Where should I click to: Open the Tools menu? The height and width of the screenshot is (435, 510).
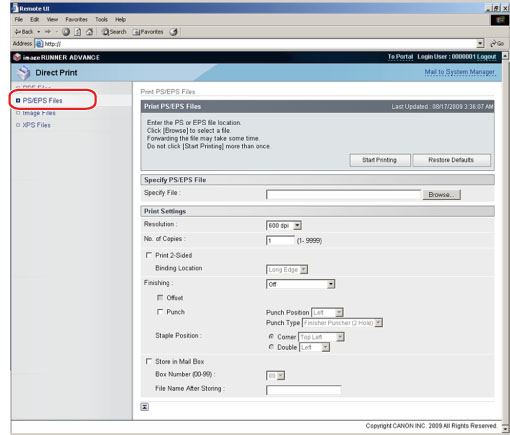pyautogui.click(x=101, y=19)
